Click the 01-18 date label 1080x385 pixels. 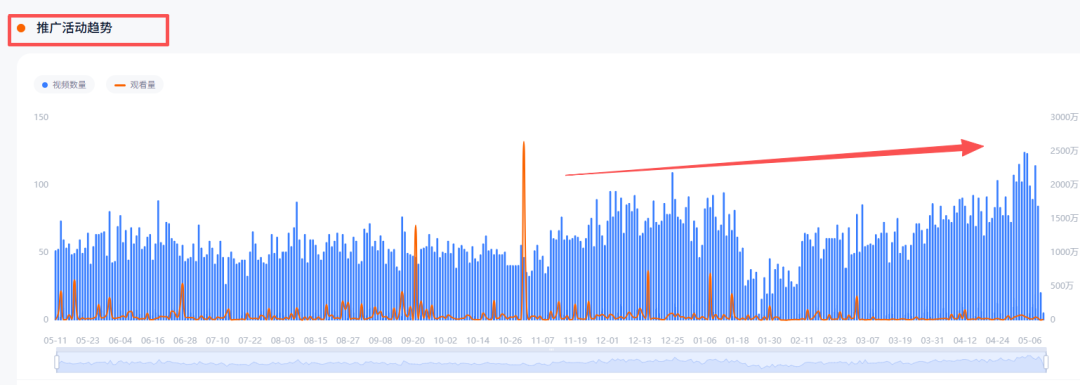(738, 340)
